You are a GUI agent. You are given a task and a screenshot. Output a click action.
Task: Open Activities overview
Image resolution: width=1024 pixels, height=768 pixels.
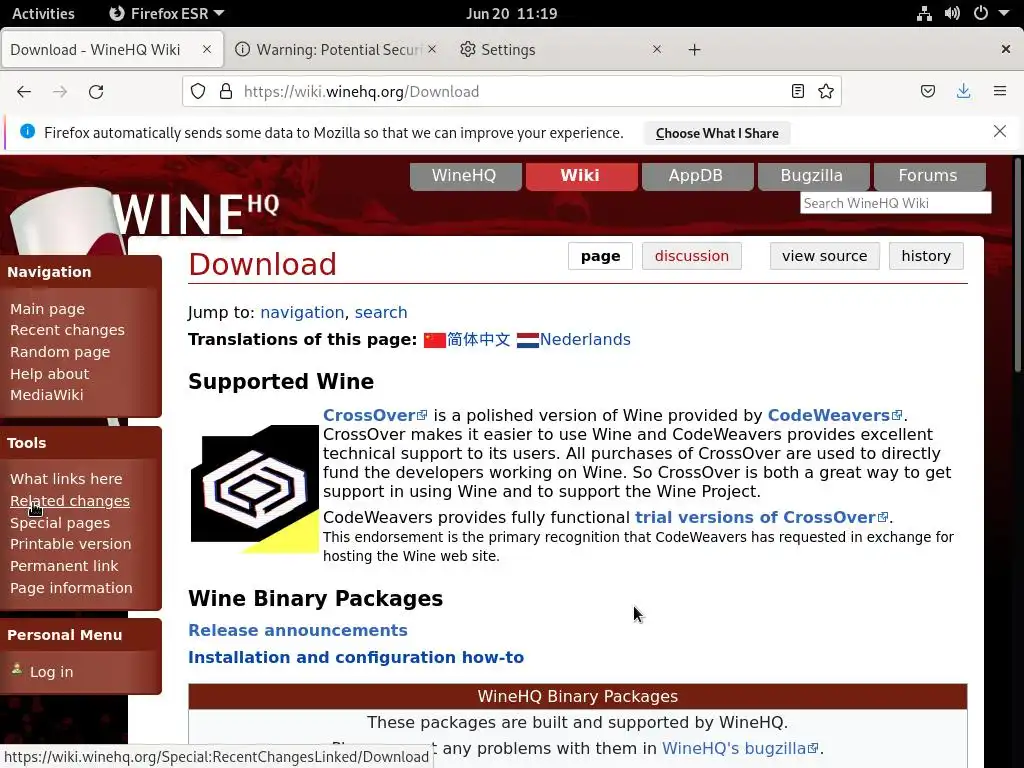(x=43, y=13)
